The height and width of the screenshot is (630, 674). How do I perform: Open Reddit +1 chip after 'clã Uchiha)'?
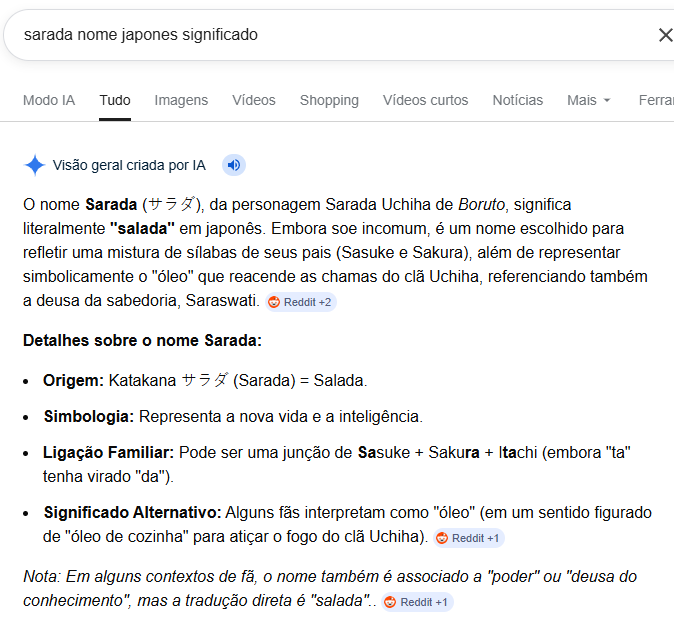(x=469, y=538)
